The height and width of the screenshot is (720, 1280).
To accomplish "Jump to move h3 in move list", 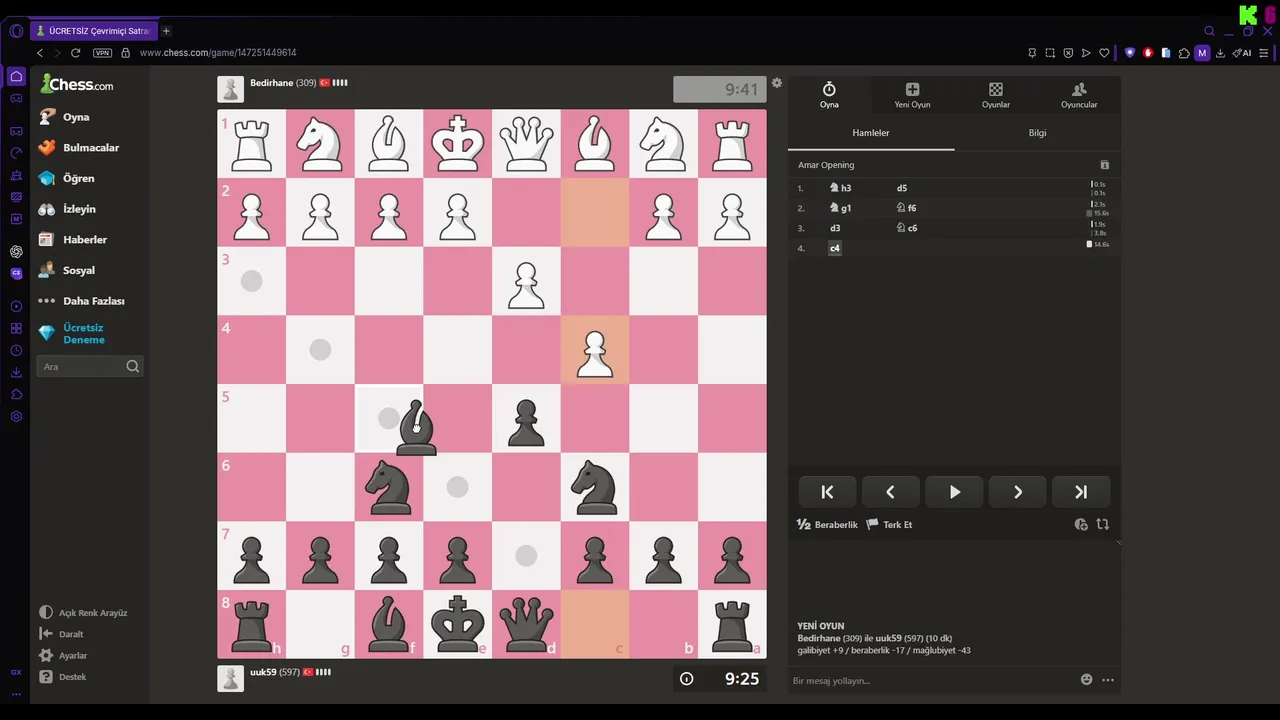I will 840,188.
